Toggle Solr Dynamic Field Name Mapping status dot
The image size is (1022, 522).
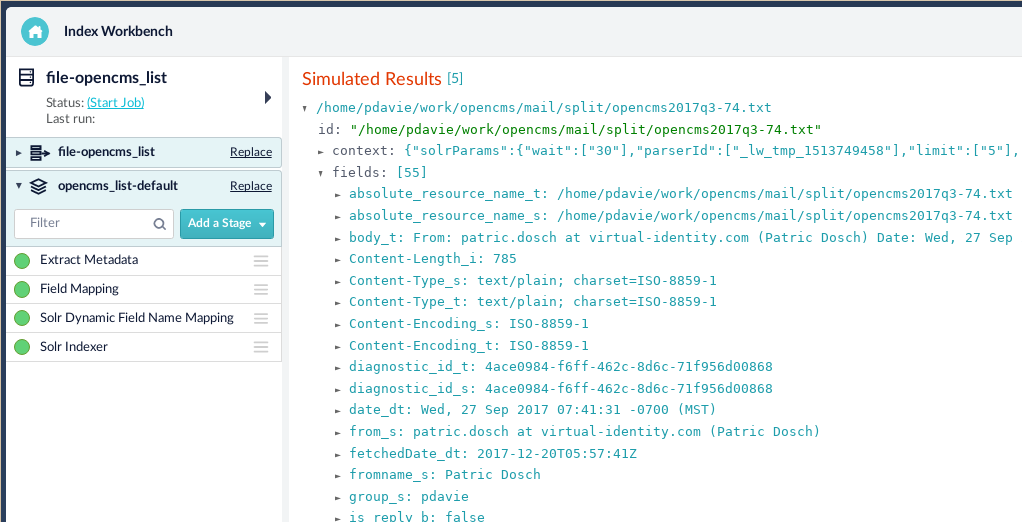click(x=22, y=318)
